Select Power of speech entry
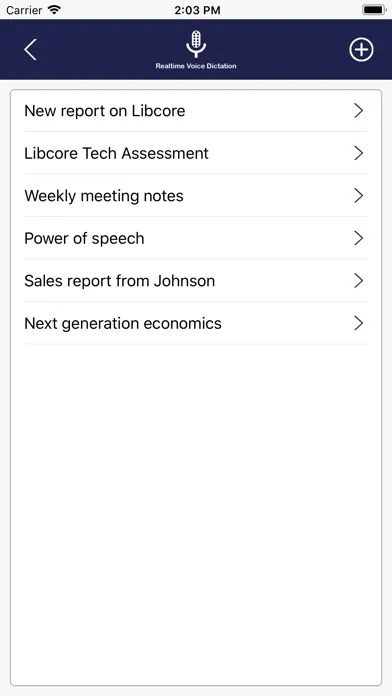 pyautogui.click(x=196, y=238)
